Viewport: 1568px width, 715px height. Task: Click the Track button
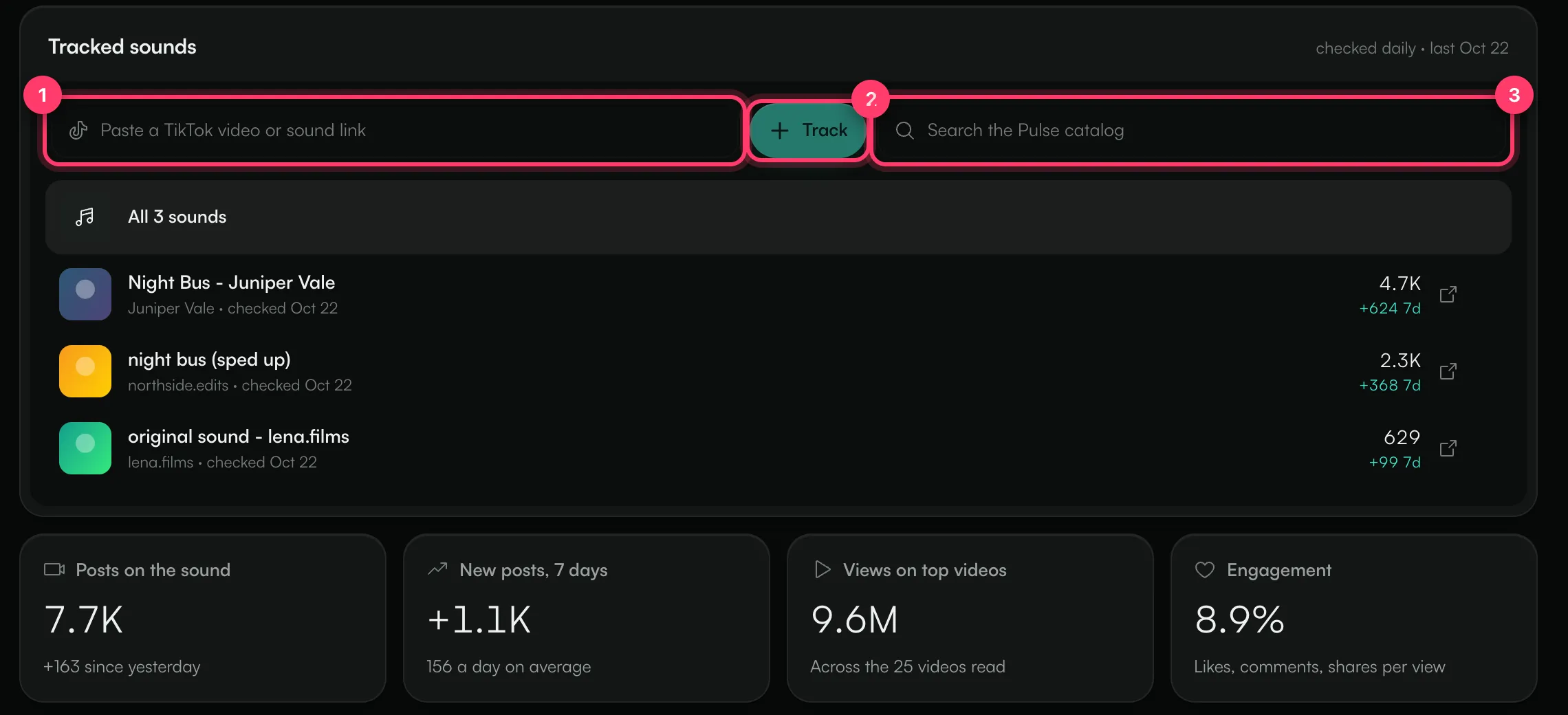(x=808, y=131)
